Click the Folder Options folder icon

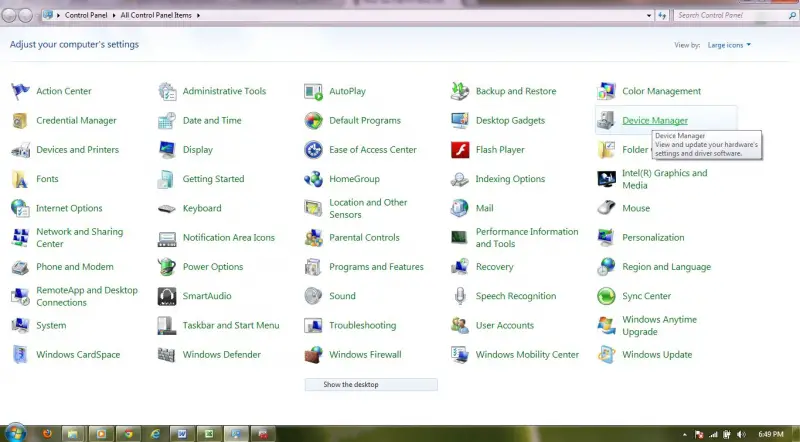click(606, 150)
